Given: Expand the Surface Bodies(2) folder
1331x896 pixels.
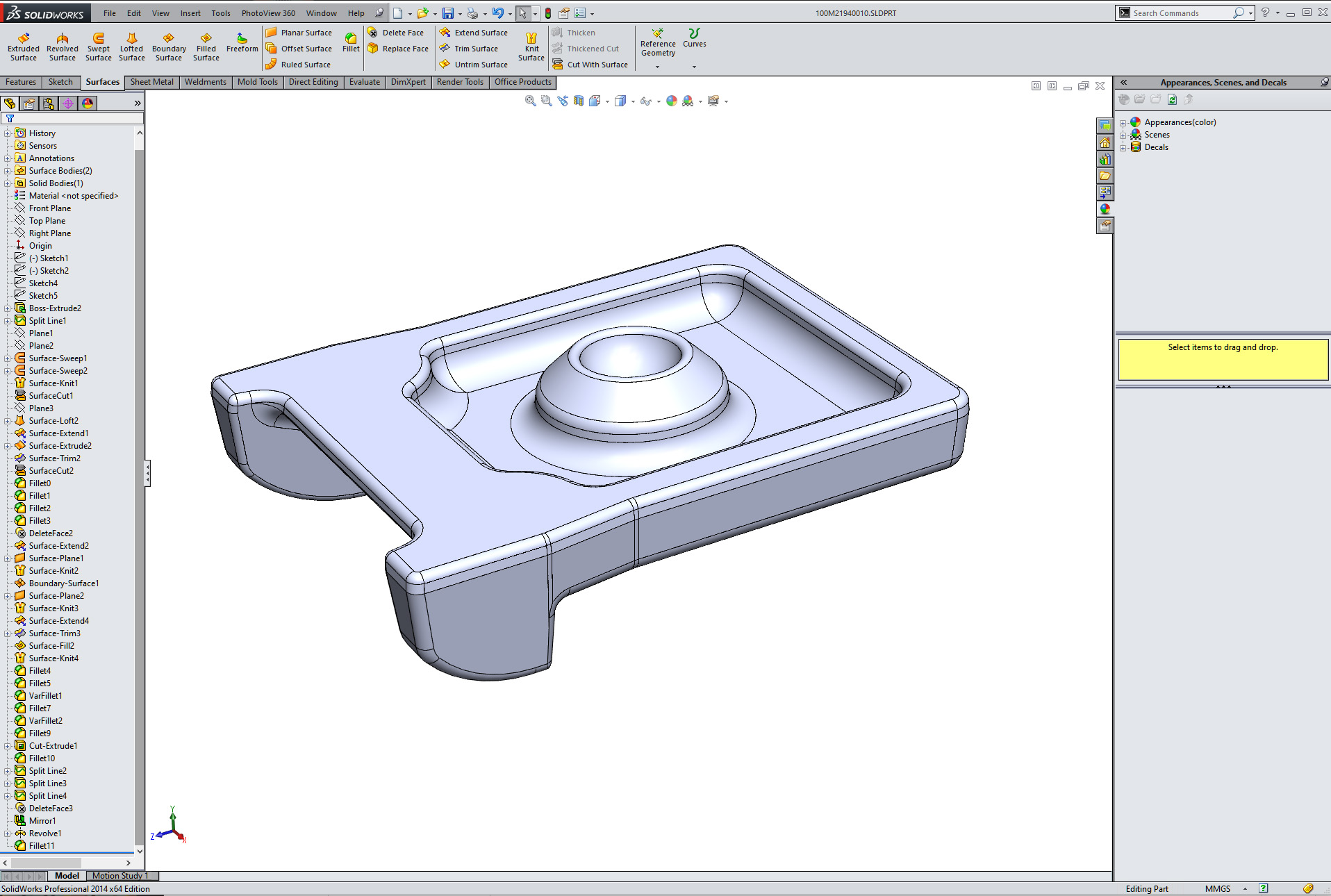Looking at the screenshot, I should point(8,171).
